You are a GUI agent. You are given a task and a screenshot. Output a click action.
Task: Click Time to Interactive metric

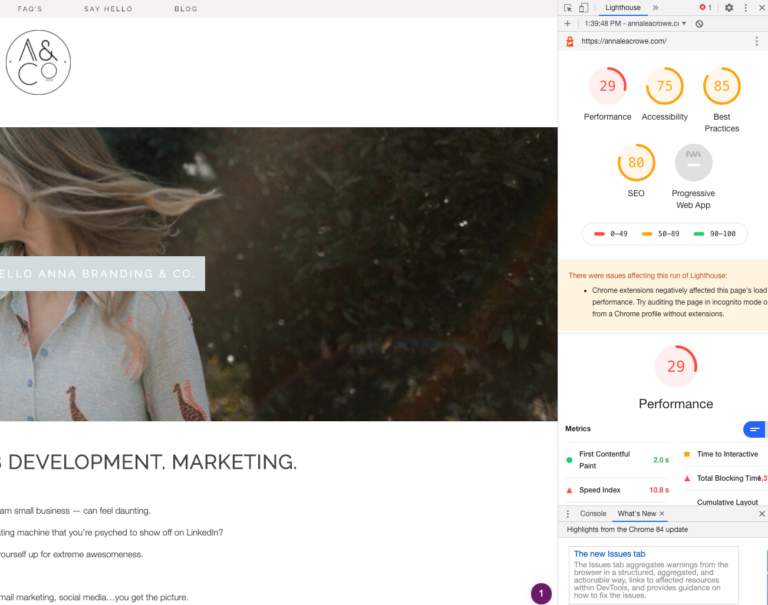click(725, 454)
